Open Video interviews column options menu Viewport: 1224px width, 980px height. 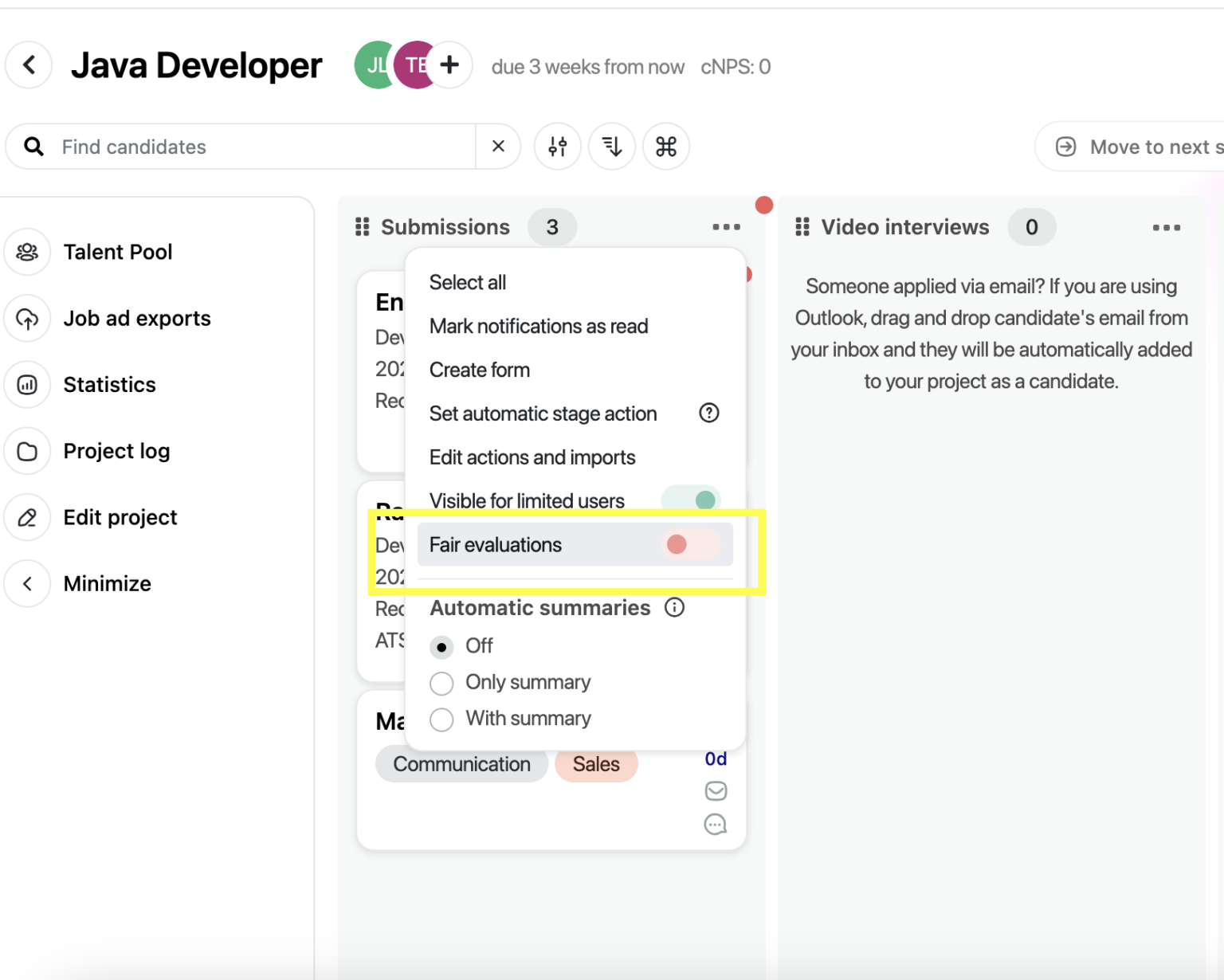(1166, 228)
